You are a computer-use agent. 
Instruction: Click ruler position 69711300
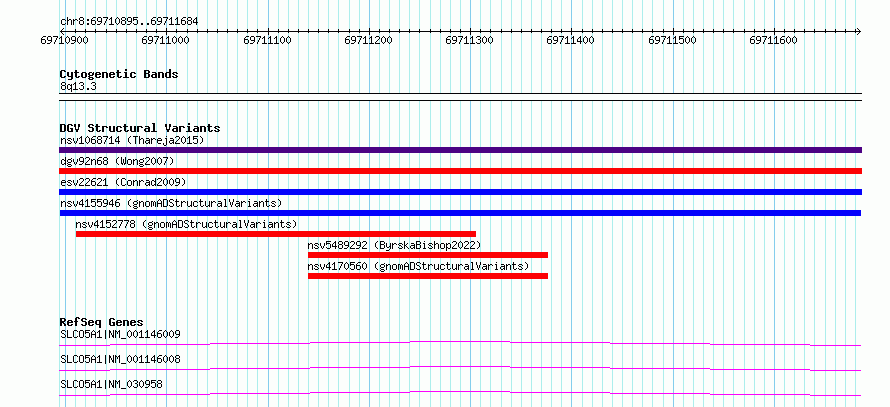(470, 40)
